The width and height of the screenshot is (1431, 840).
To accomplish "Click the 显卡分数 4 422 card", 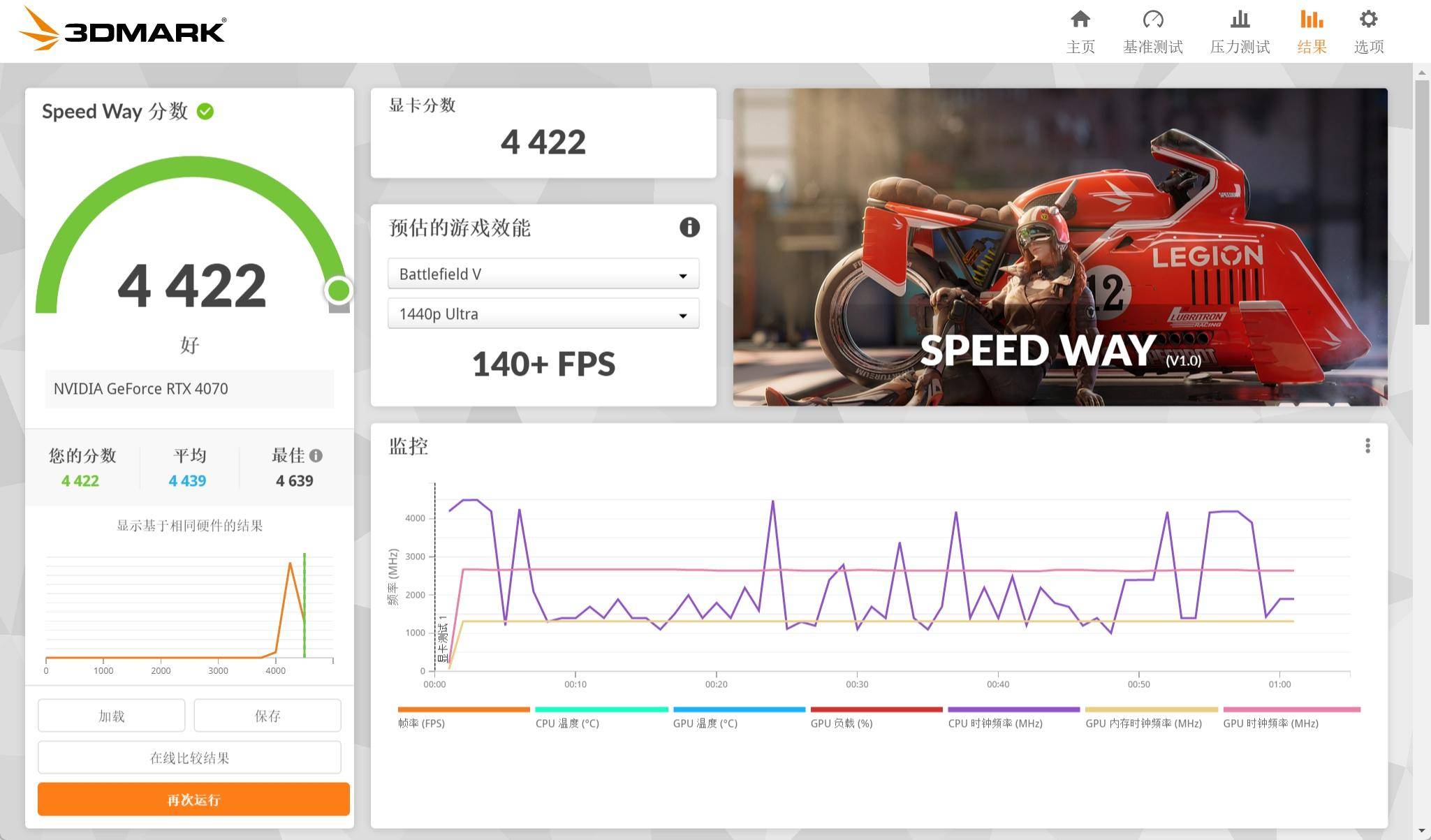I will 543,133.
